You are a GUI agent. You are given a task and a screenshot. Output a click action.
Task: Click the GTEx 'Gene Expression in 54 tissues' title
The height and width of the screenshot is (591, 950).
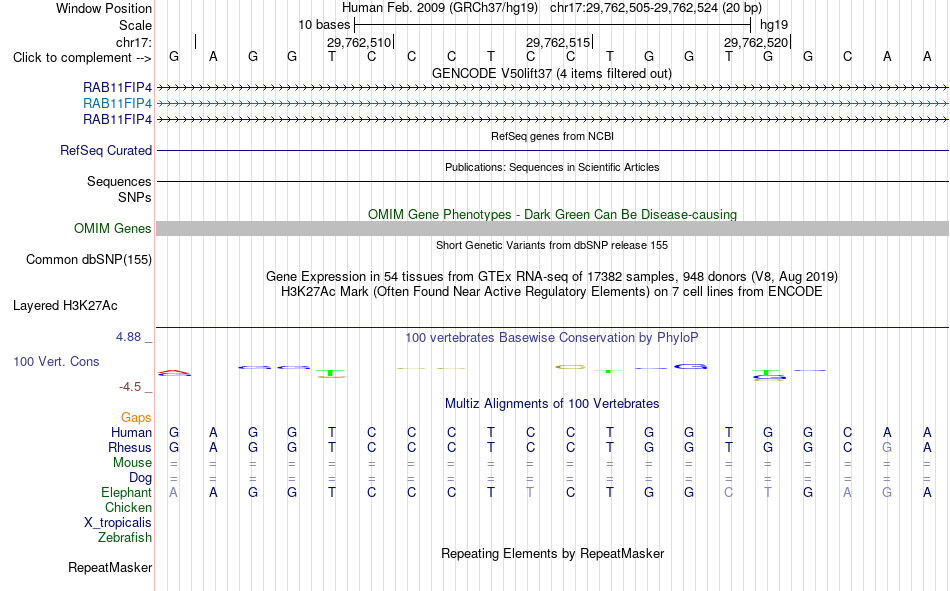point(552,276)
